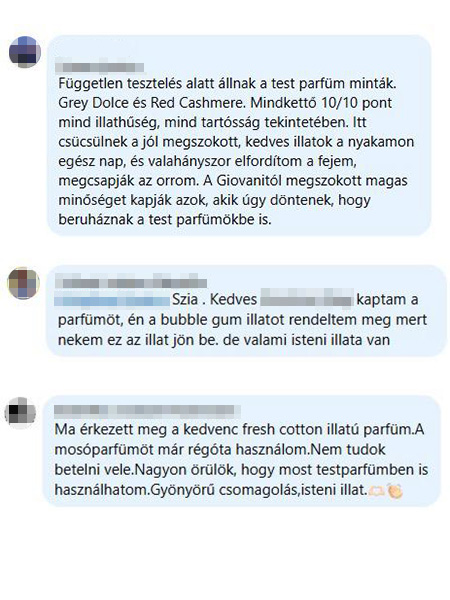
Task: Click the '10/10 pont' rating text
Action: click(357, 103)
